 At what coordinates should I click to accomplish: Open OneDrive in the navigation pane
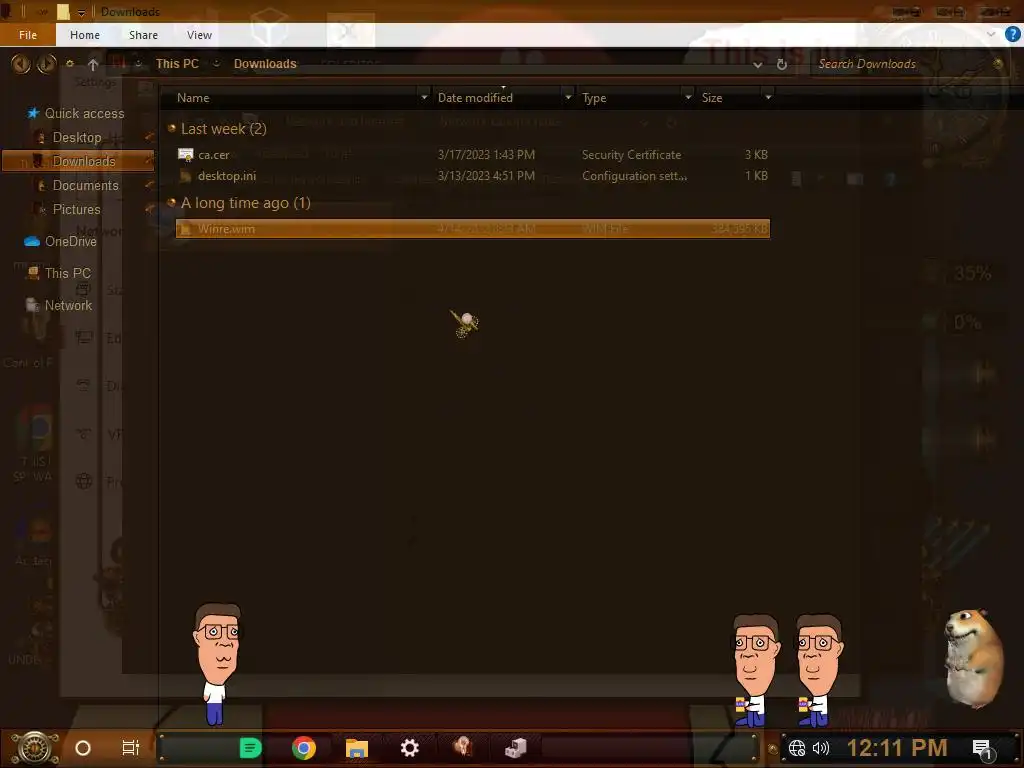(71, 241)
